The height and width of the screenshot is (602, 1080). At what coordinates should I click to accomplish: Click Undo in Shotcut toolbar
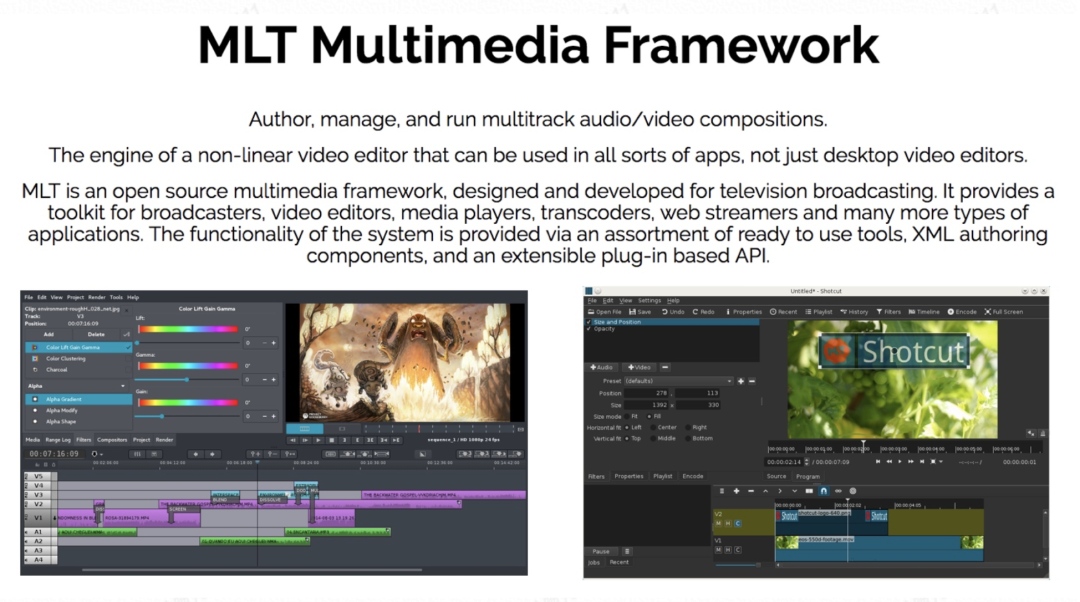tap(673, 312)
